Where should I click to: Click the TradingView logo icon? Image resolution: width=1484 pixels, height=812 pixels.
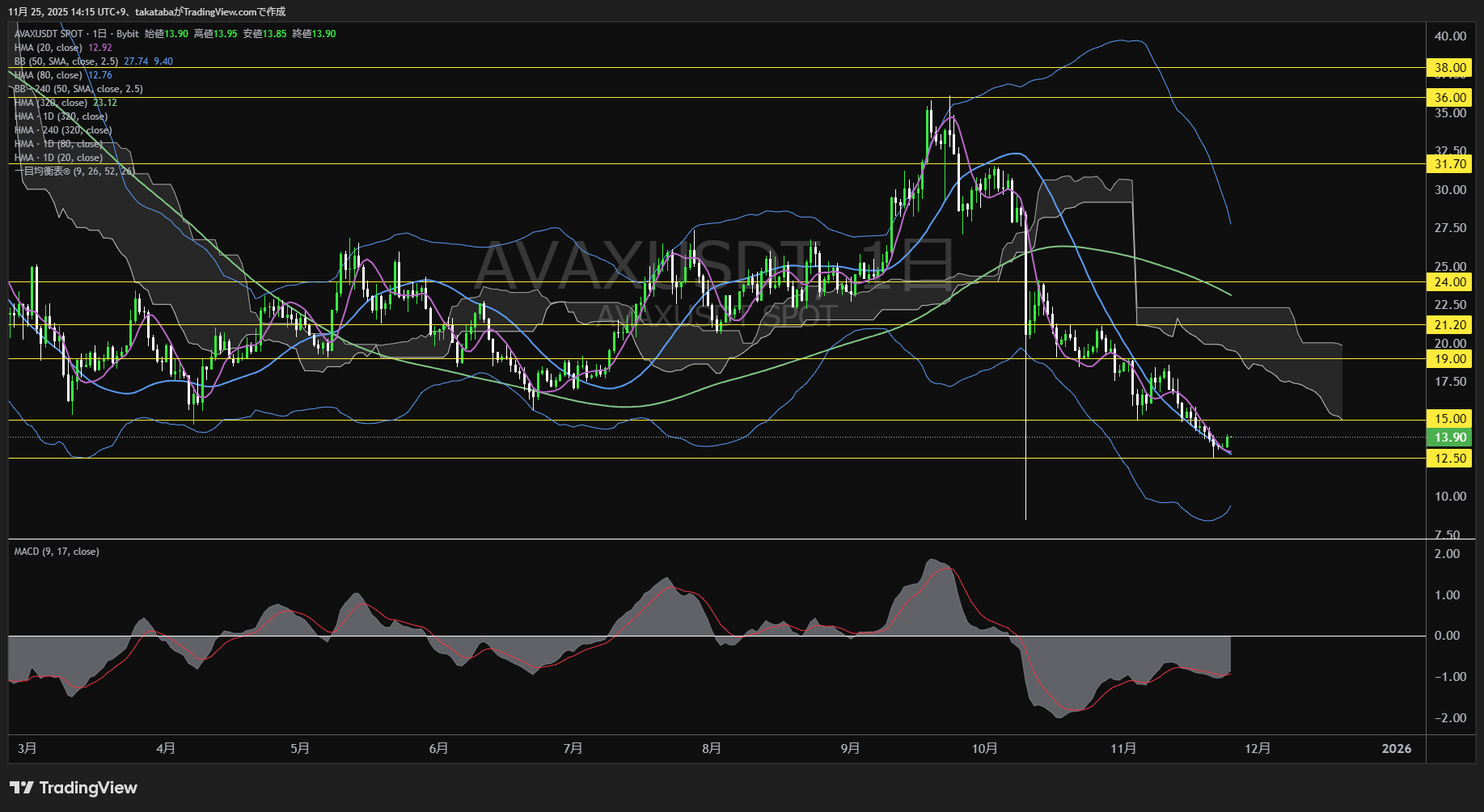click(22, 788)
